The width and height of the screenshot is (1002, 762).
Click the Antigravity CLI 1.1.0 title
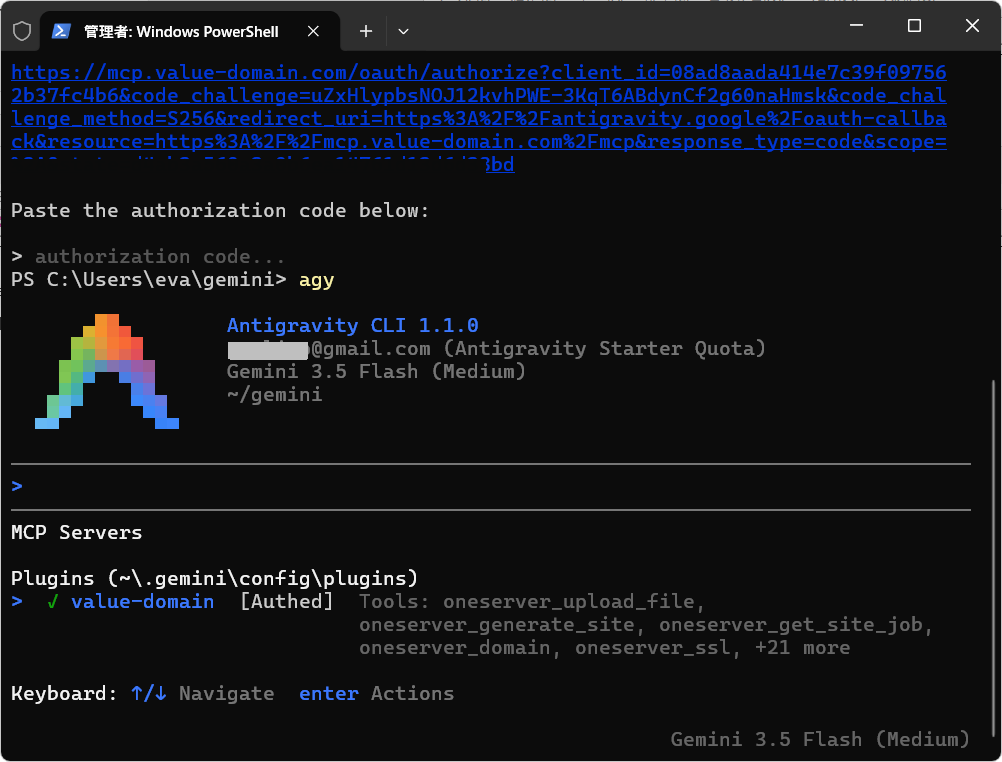click(x=353, y=325)
